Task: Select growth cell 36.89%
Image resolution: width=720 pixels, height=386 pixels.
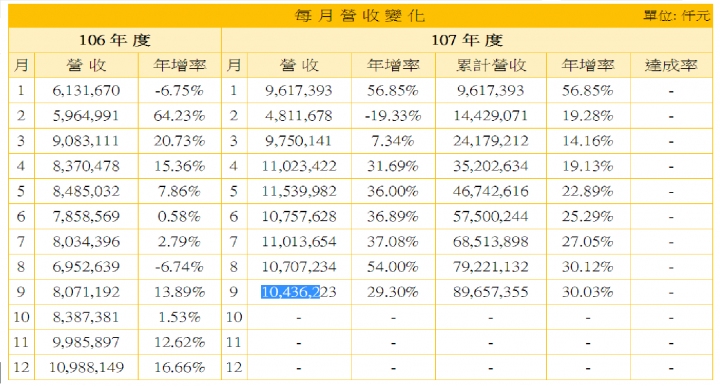Action: [x=393, y=217]
